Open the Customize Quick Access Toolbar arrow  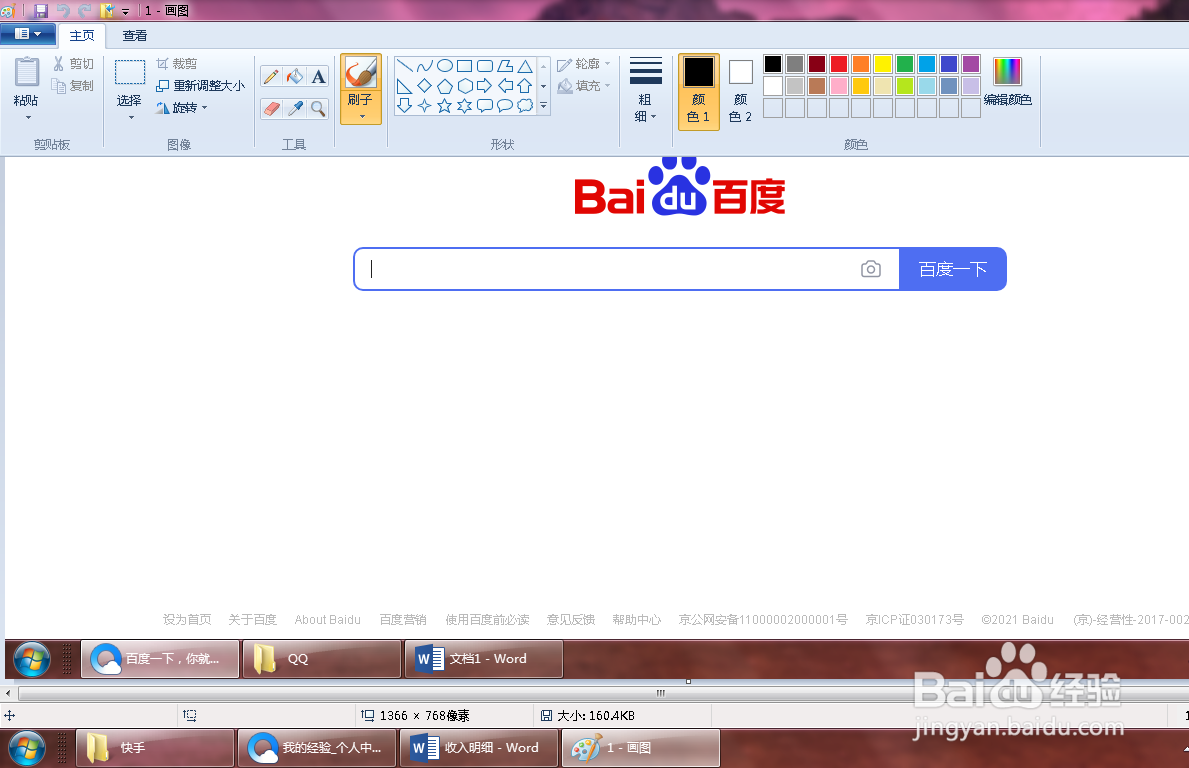pyautogui.click(x=126, y=11)
